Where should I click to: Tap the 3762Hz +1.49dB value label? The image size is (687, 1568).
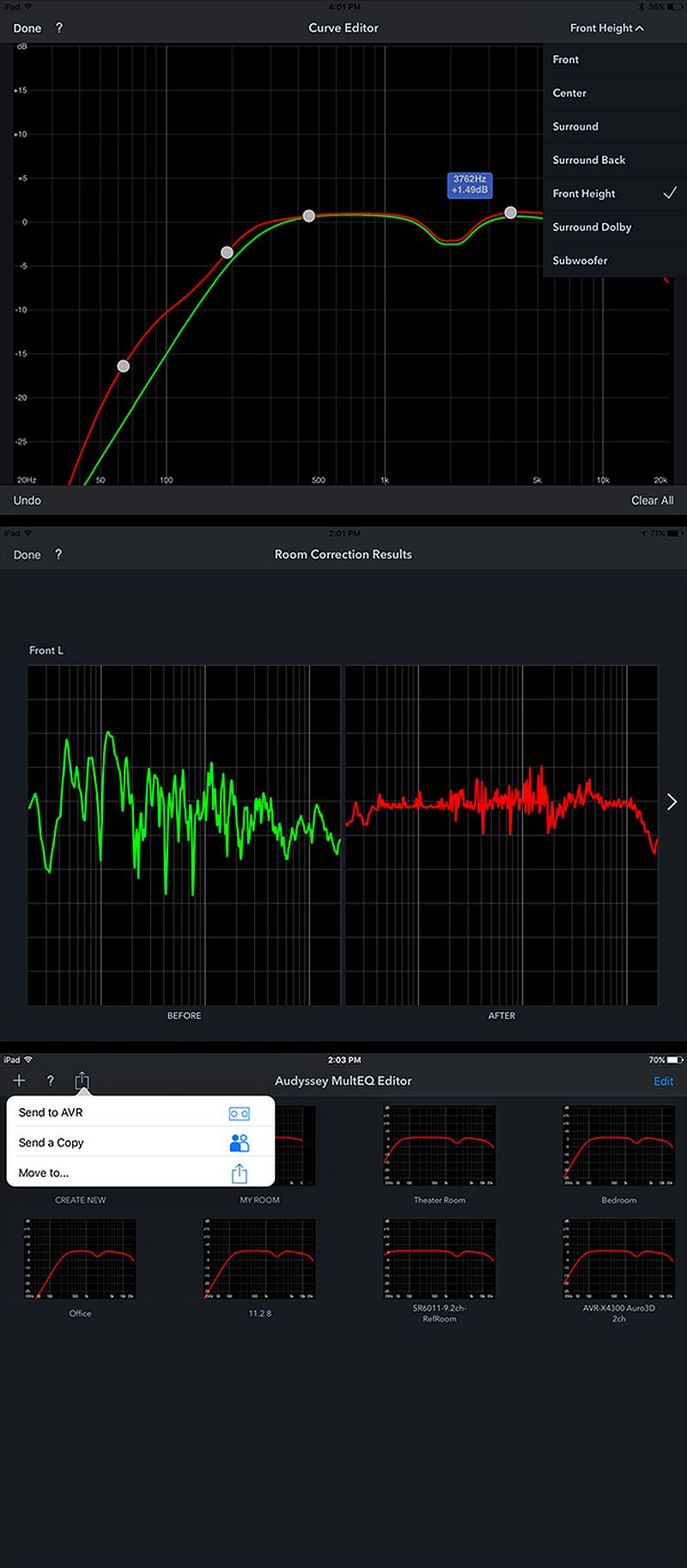(470, 185)
